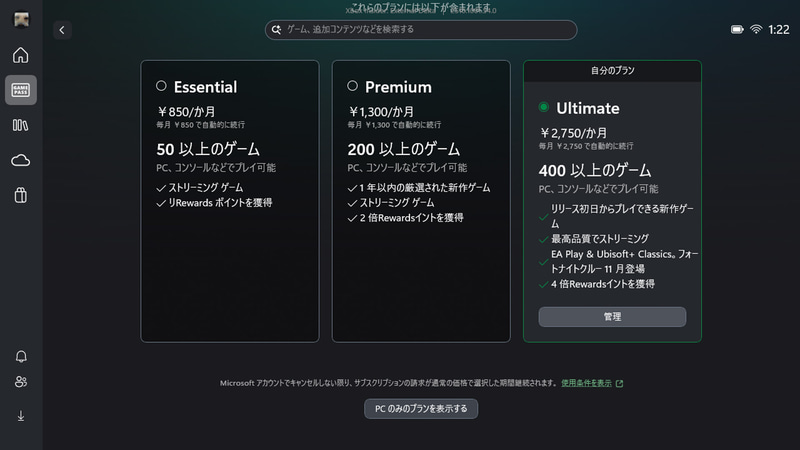The width and height of the screenshot is (800, 450).
Task: Open the Game Pass section
Action: click(x=20, y=90)
